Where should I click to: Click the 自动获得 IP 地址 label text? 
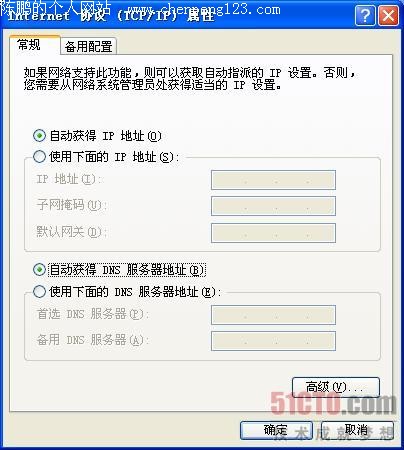105,136
